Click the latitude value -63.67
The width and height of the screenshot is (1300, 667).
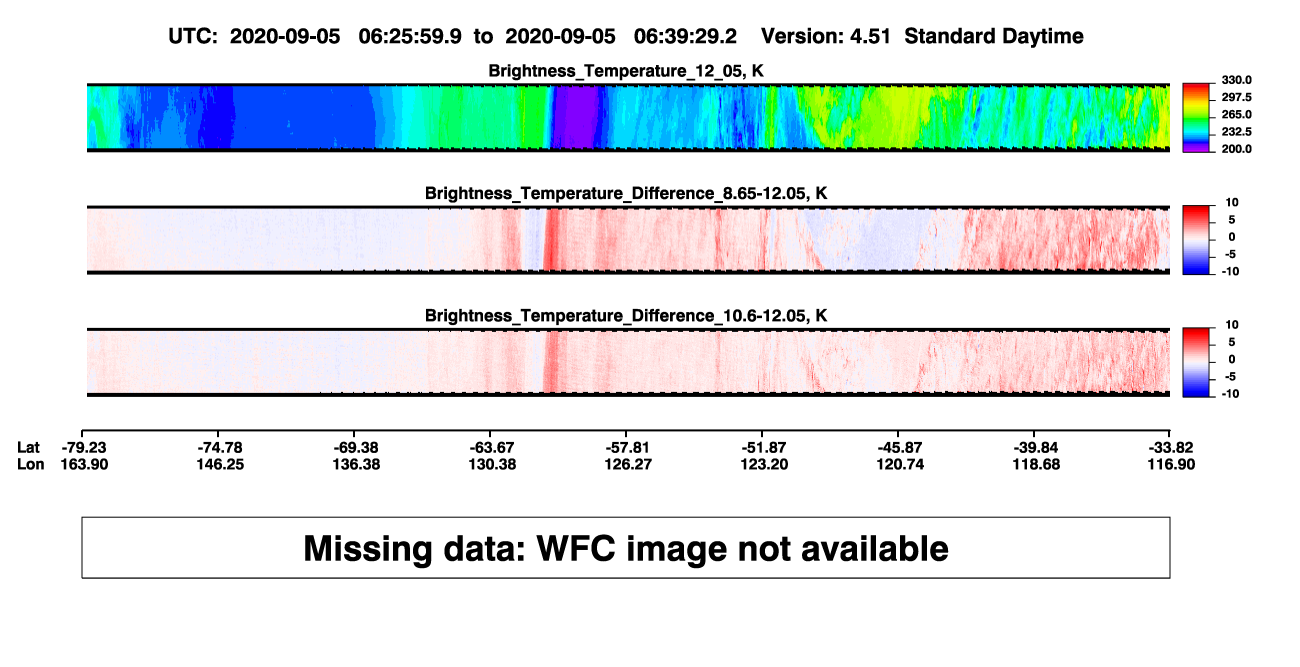tap(492, 447)
